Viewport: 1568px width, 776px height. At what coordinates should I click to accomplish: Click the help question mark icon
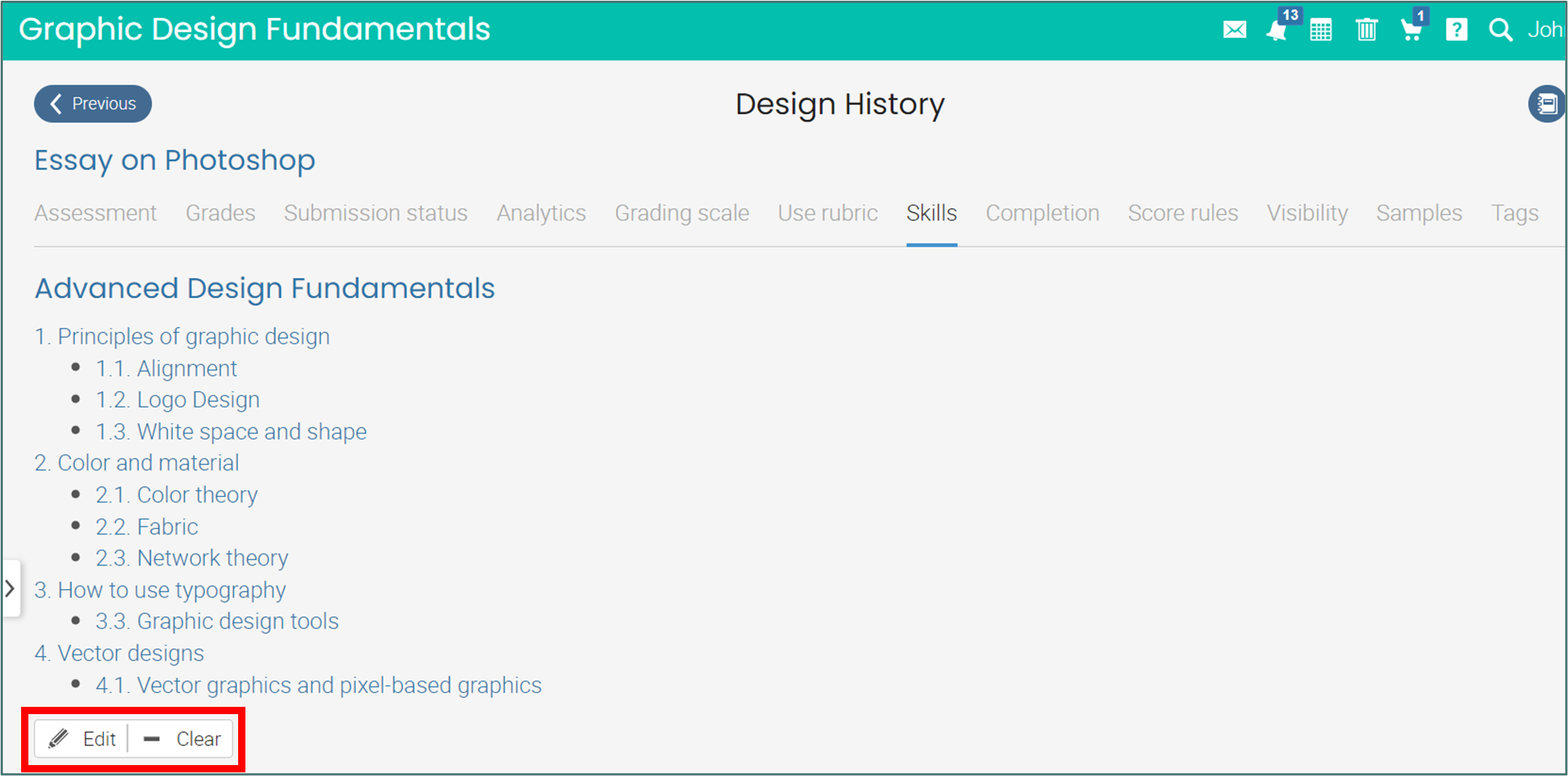pos(1456,31)
